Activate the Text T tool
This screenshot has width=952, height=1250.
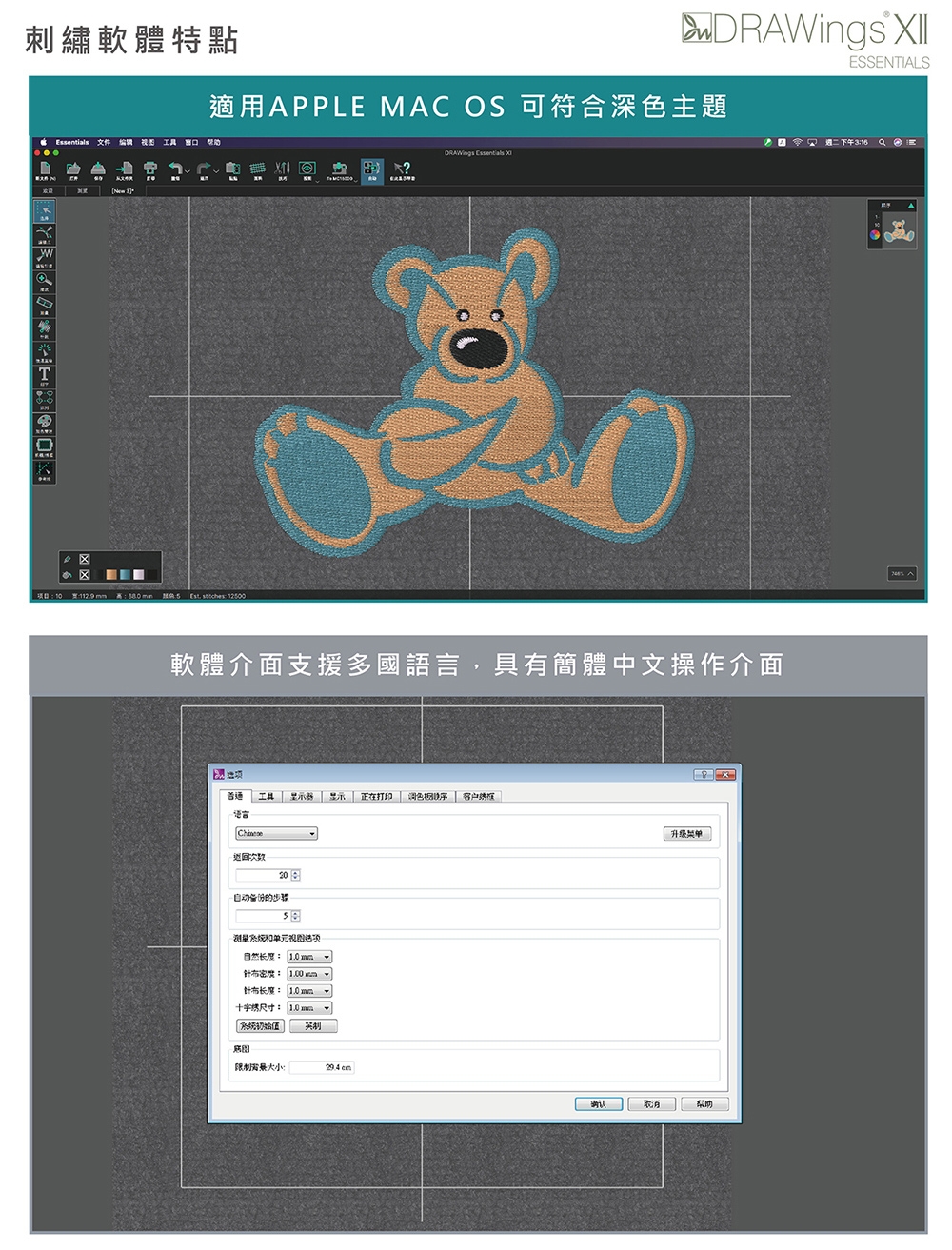click(44, 374)
